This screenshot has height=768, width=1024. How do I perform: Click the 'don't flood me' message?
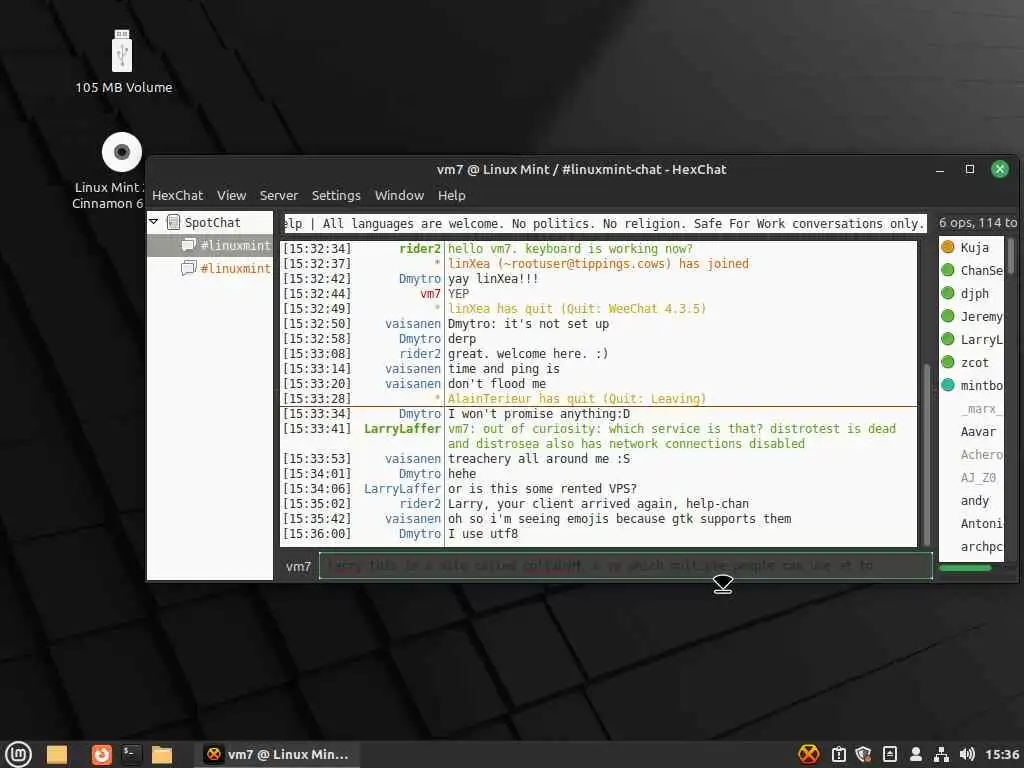pyautogui.click(x=497, y=383)
